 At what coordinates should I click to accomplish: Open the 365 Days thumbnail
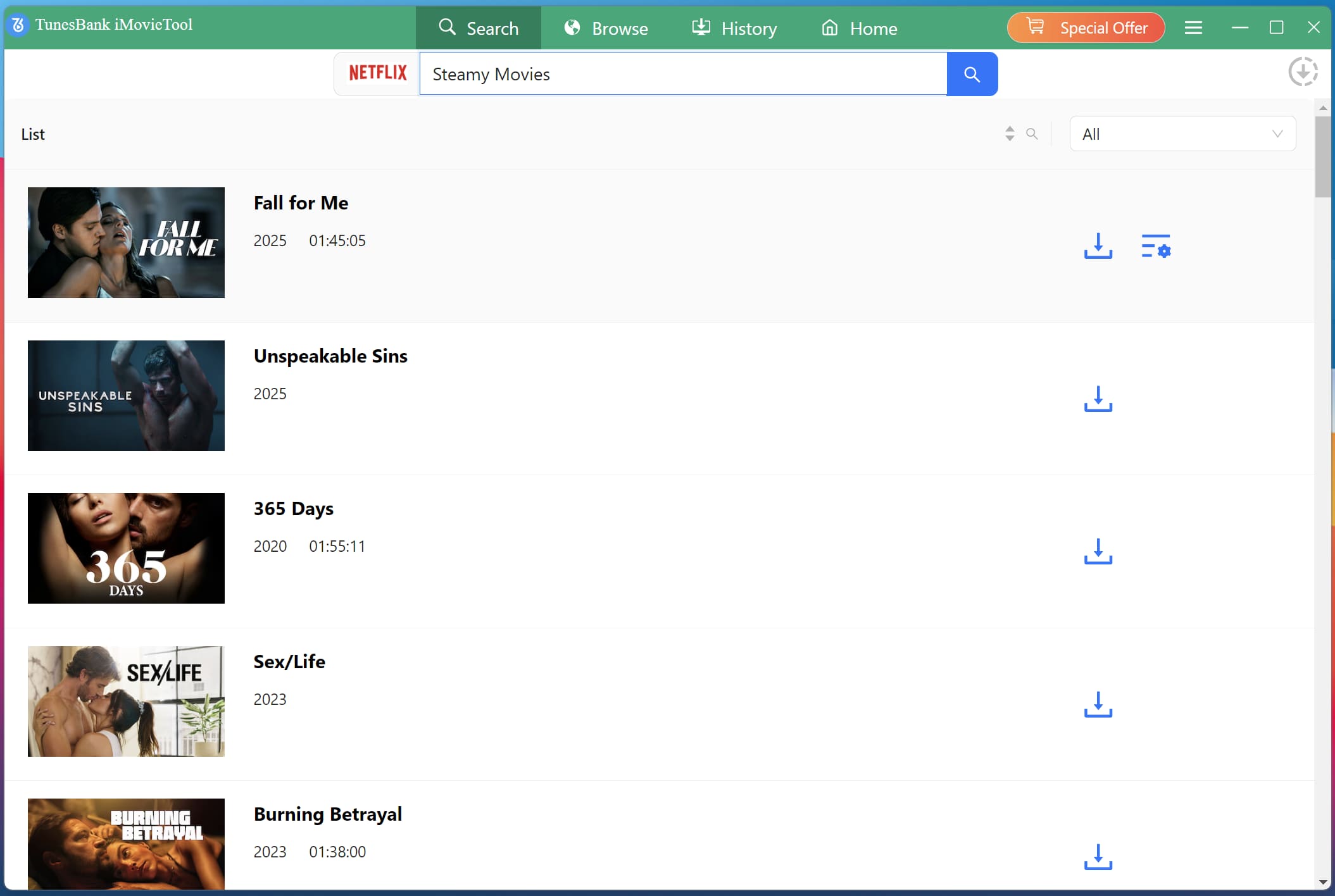(126, 548)
